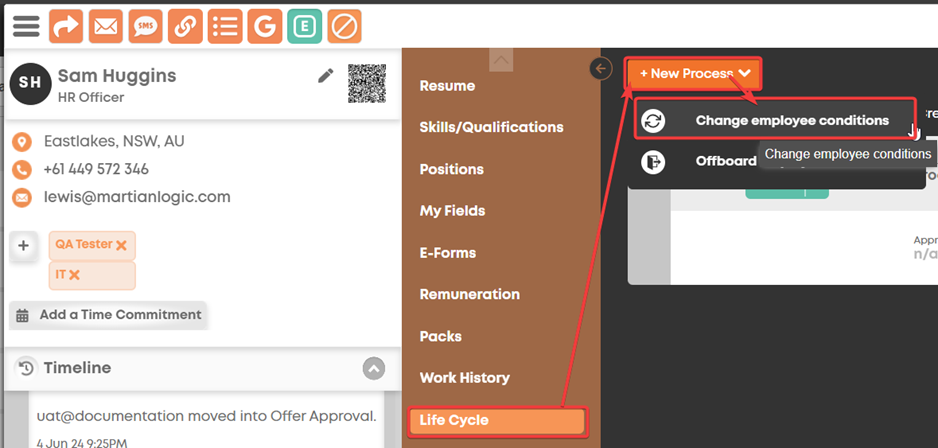Remove the IT tag
The height and width of the screenshot is (448, 938).
(74, 275)
